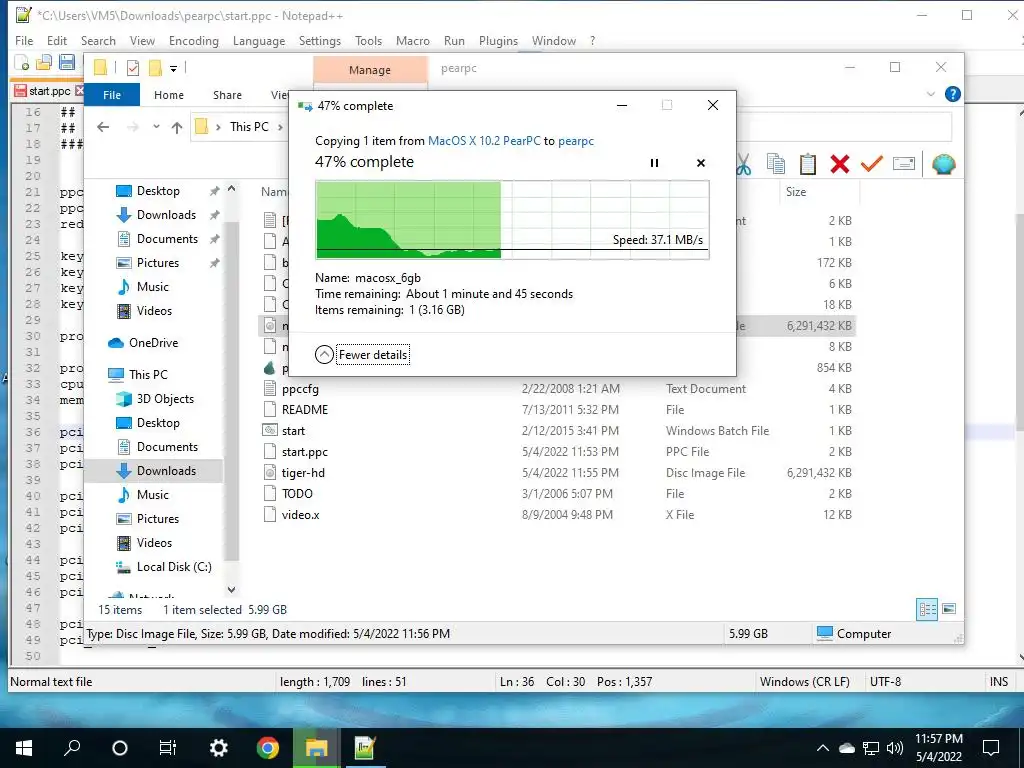
Task: Select 3D Objects in the navigation pane
Action: tap(165, 399)
